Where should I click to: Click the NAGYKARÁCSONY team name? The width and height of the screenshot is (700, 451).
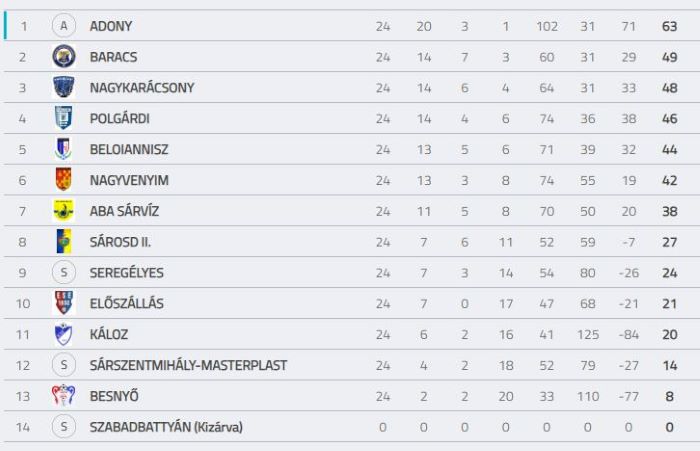click(142, 88)
